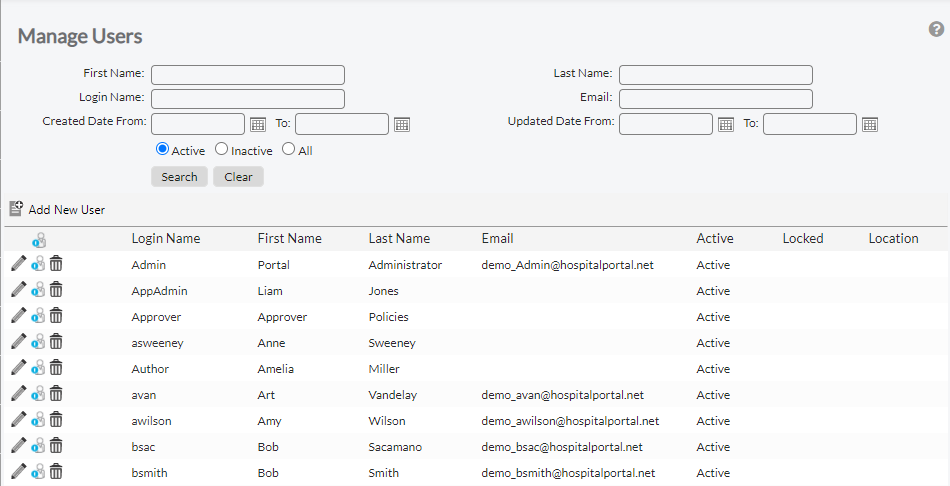
Task: Delete the AppAdmin user via trash icon
Action: click(56, 290)
